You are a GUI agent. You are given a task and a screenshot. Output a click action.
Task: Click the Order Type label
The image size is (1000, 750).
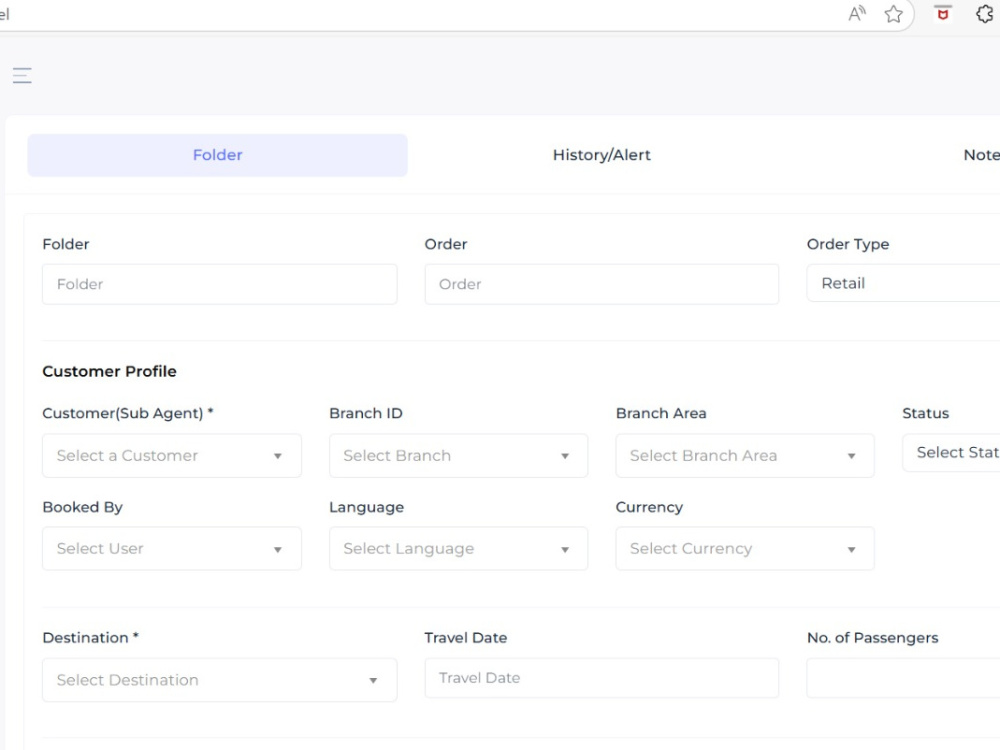[848, 244]
